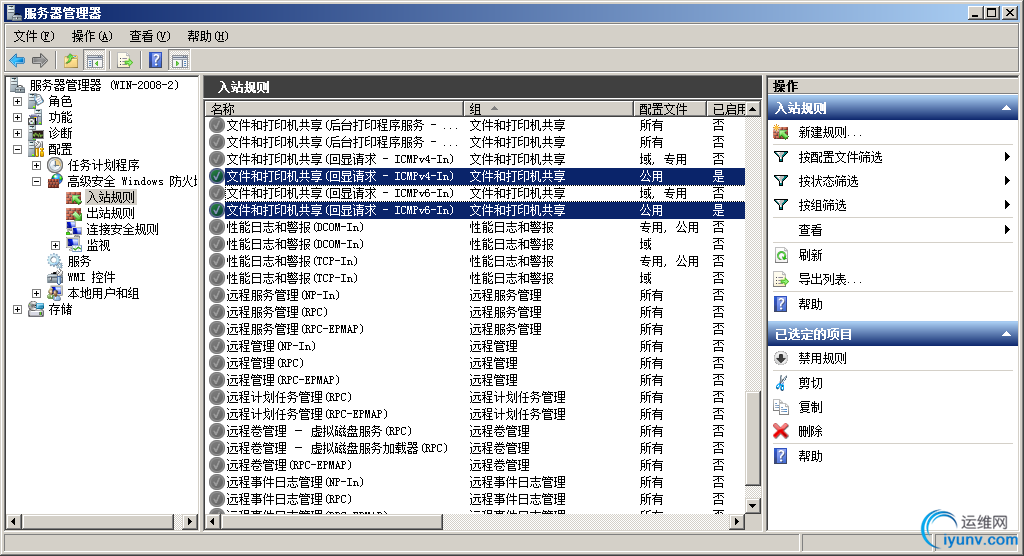
Task: Expand the 诊断 tree node
Action: [18, 133]
